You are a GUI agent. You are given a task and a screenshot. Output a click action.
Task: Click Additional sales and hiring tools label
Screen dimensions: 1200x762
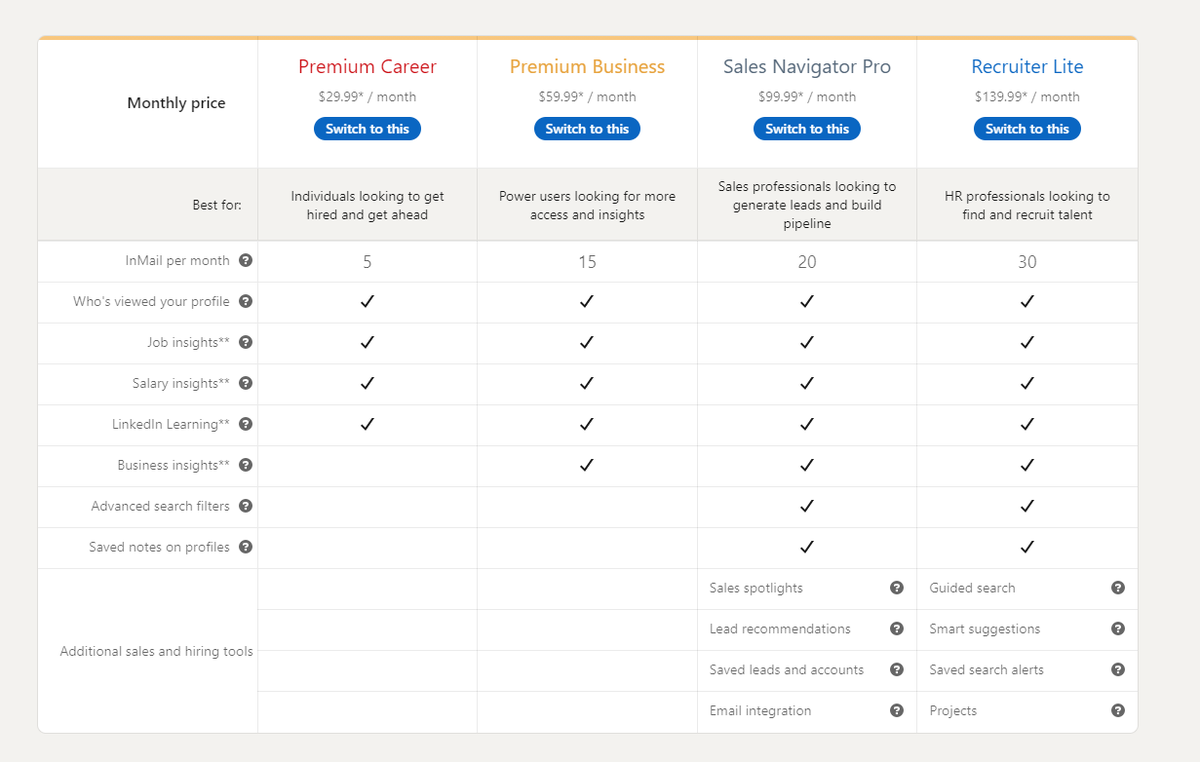(x=156, y=652)
